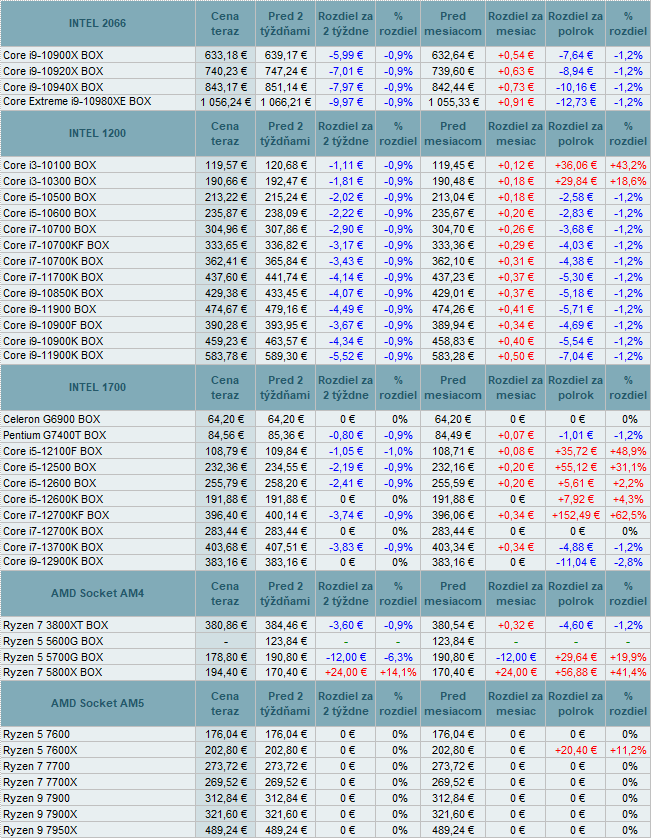Click the INTEL 1700 section header
Viewport: 651px width, 838px height.
pyautogui.click(x=98, y=387)
